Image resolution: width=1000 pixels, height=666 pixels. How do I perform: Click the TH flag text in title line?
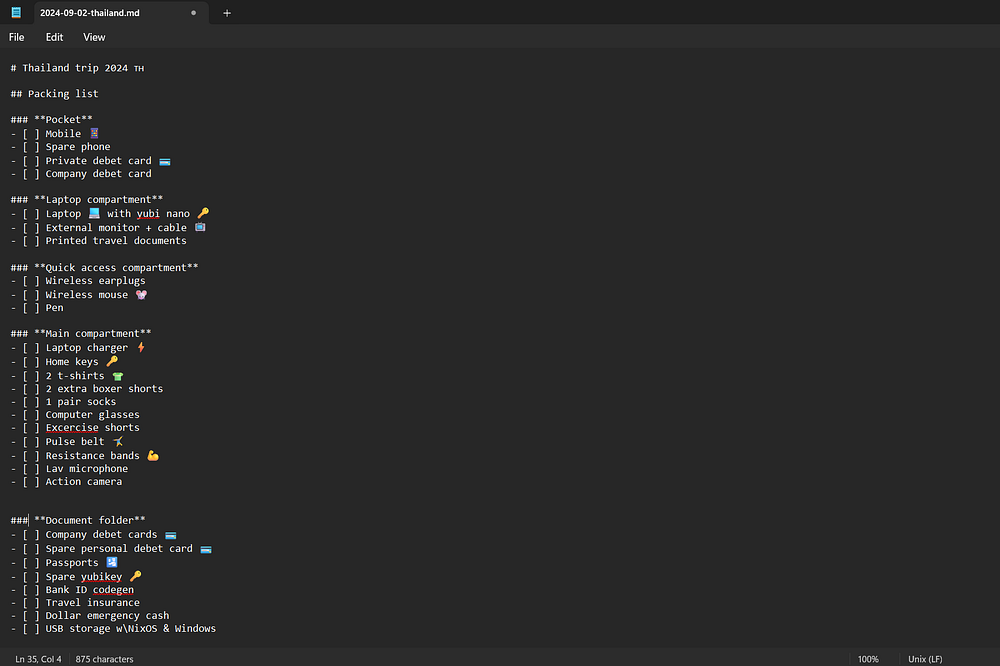[x=139, y=68]
